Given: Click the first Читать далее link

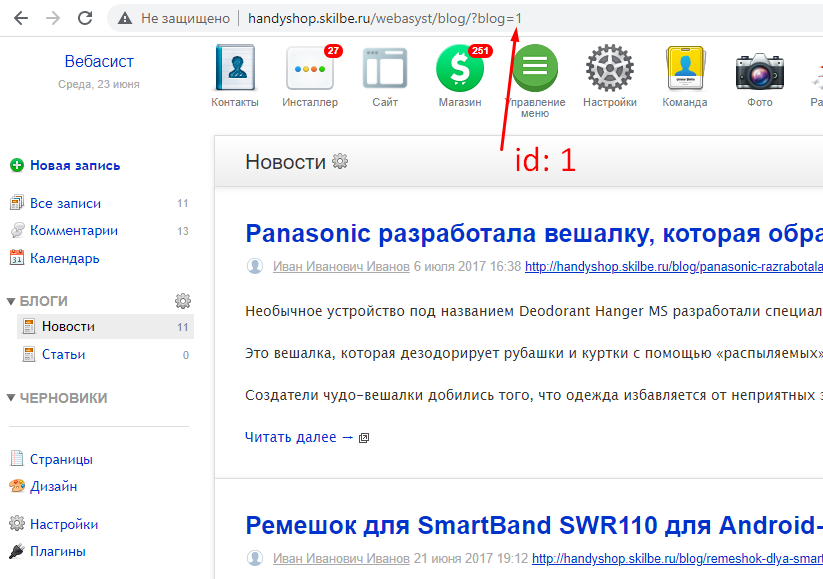Looking at the screenshot, I should pyautogui.click(x=299, y=437).
